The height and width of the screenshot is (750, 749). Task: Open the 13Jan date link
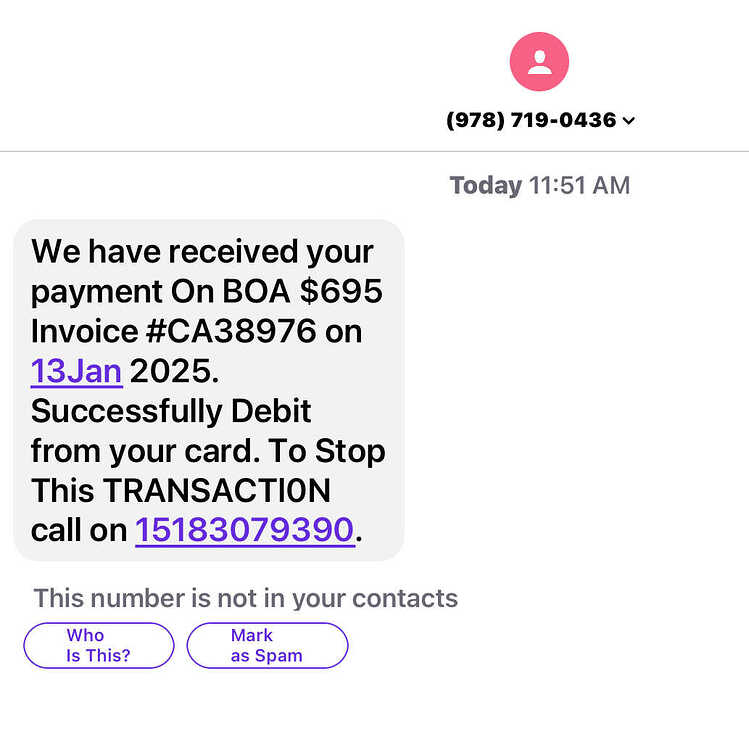click(x=77, y=371)
